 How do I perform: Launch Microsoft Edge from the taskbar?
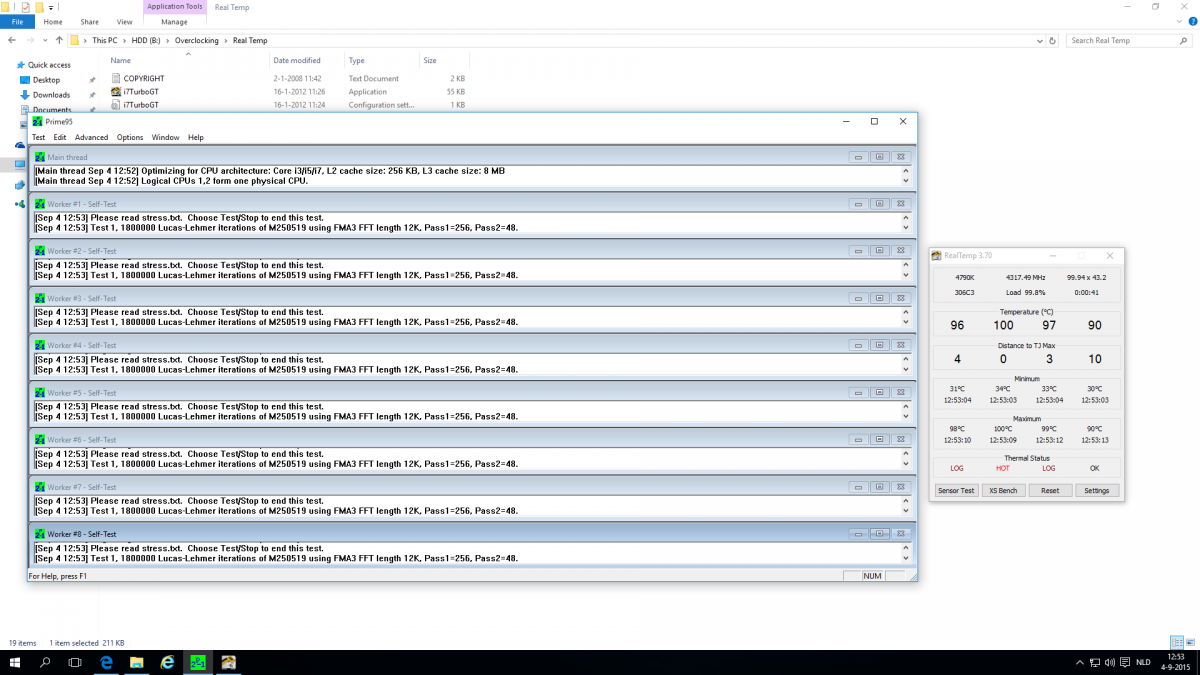[106, 663]
